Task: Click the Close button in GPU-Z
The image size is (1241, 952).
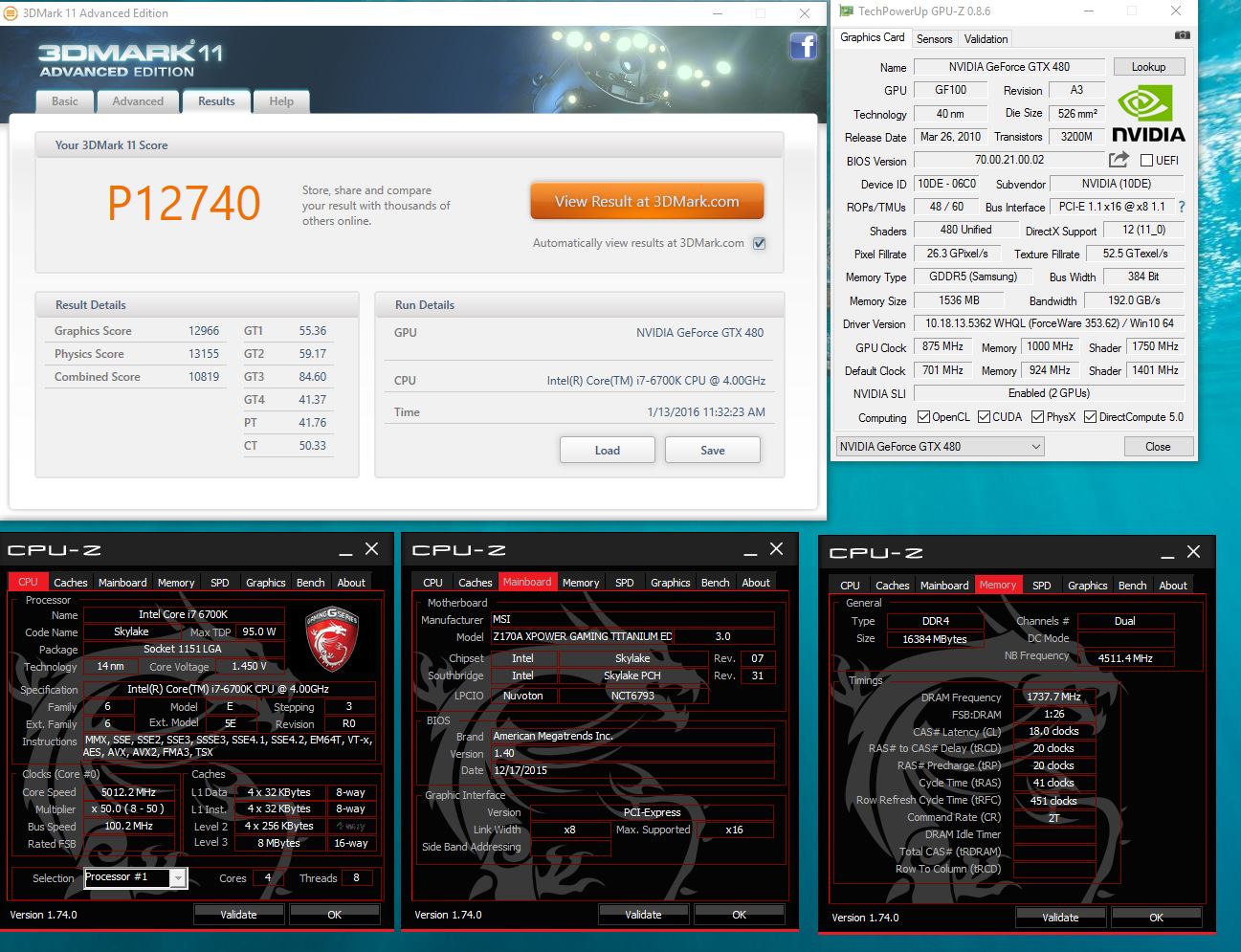Action: point(1158,447)
